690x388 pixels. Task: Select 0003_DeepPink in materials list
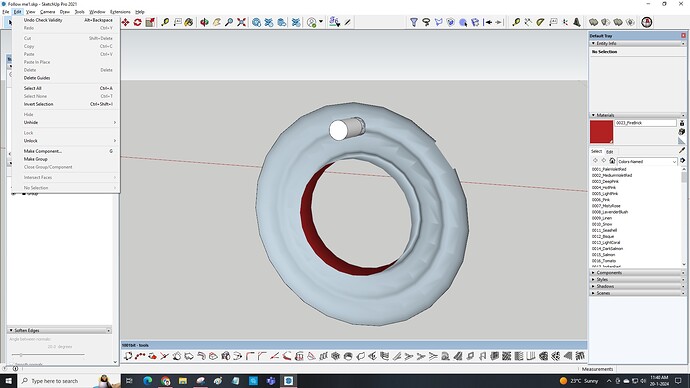tap(605, 181)
